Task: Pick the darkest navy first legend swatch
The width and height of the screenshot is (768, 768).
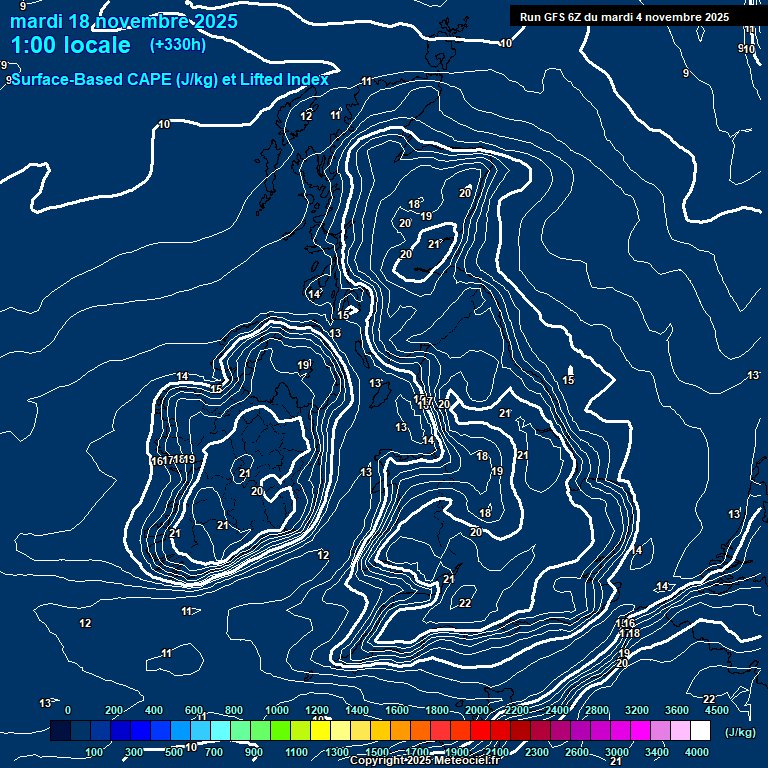Action: 60,732
